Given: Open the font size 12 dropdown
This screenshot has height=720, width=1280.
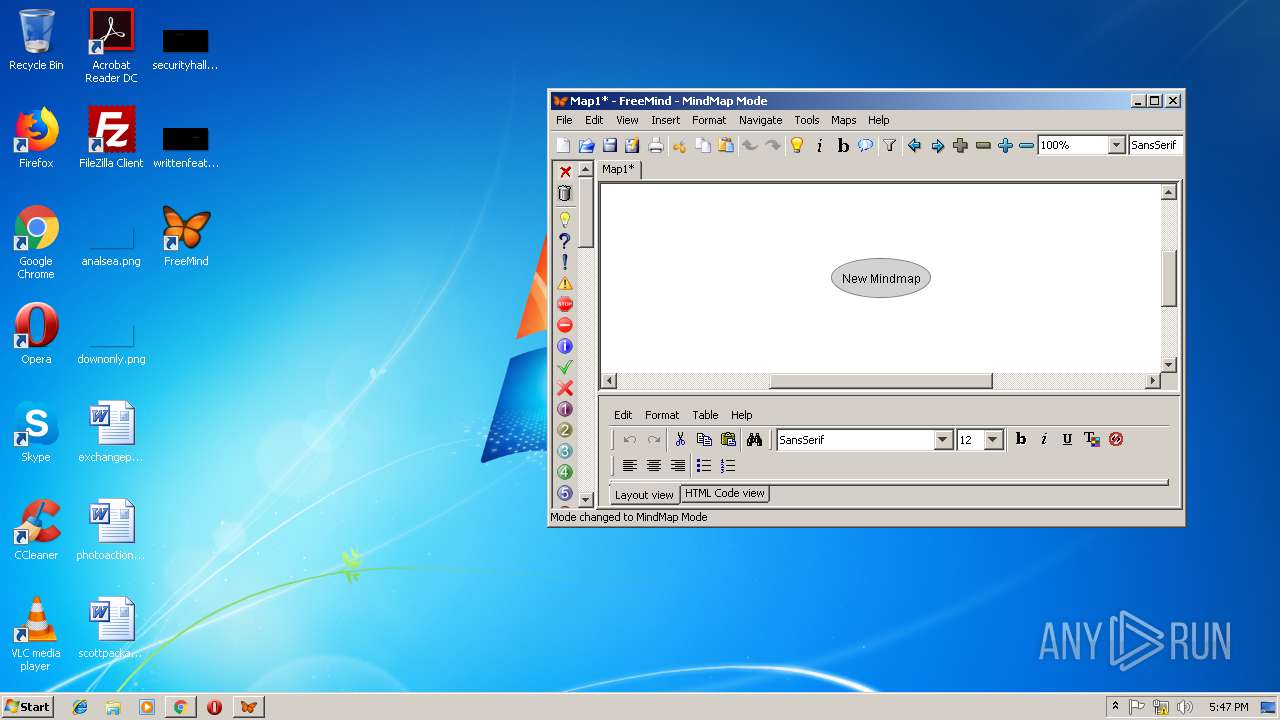Looking at the screenshot, I should [993, 440].
